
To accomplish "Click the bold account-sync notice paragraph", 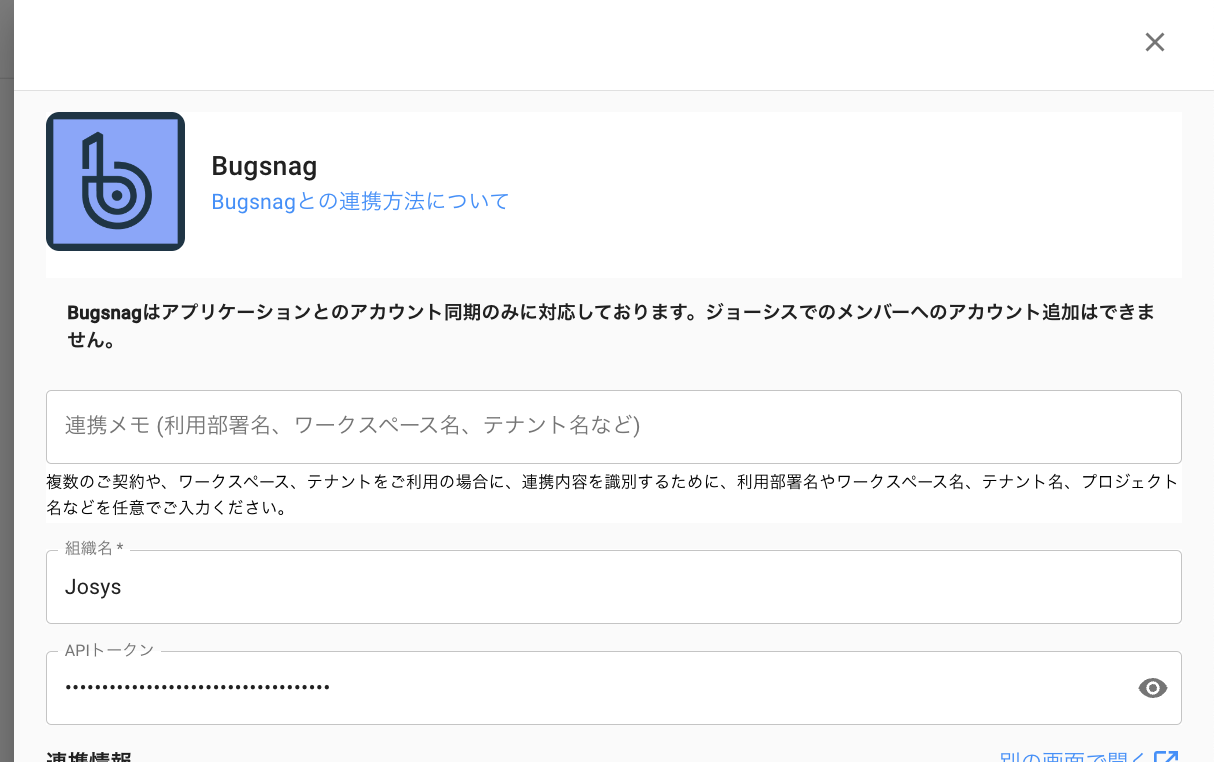I will point(610,326).
